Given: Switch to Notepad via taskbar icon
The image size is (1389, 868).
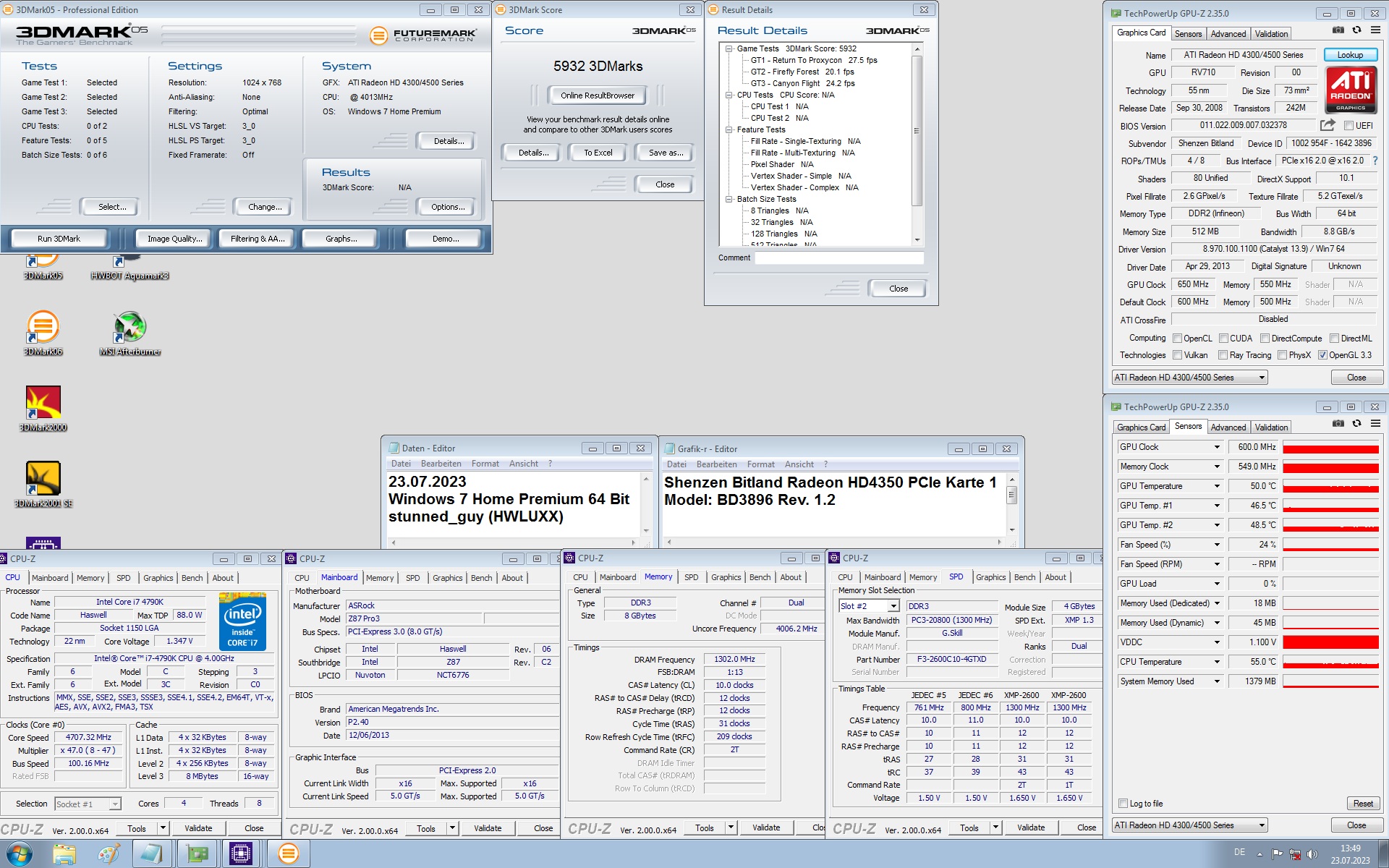Looking at the screenshot, I should [152, 854].
